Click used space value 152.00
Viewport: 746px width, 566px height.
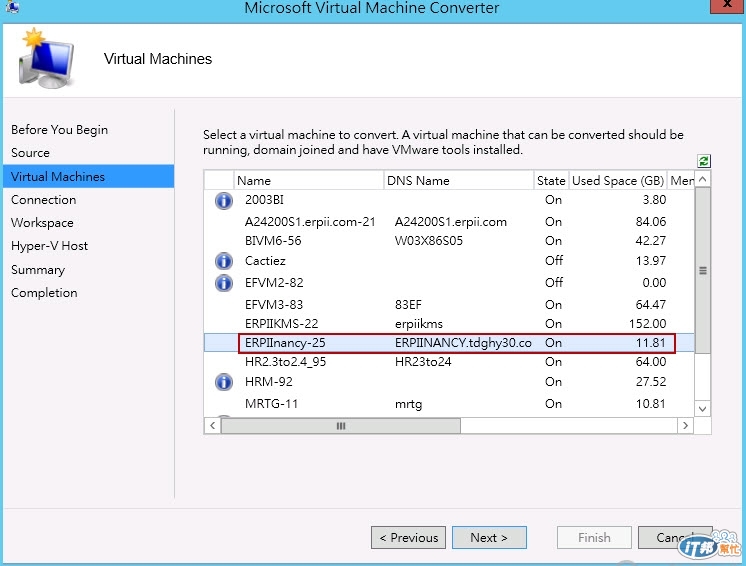(x=648, y=324)
